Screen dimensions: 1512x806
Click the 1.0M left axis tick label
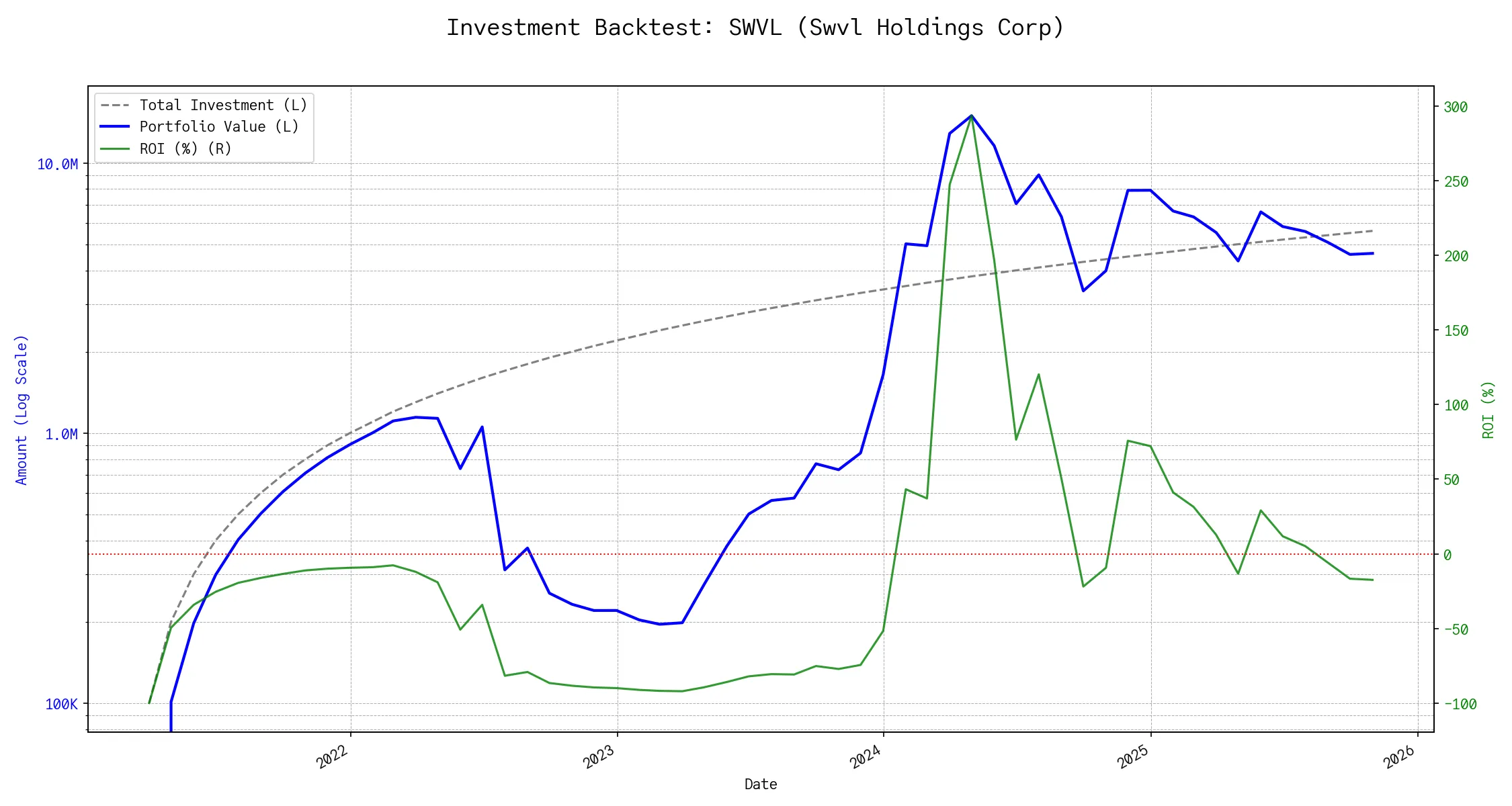pyautogui.click(x=61, y=435)
